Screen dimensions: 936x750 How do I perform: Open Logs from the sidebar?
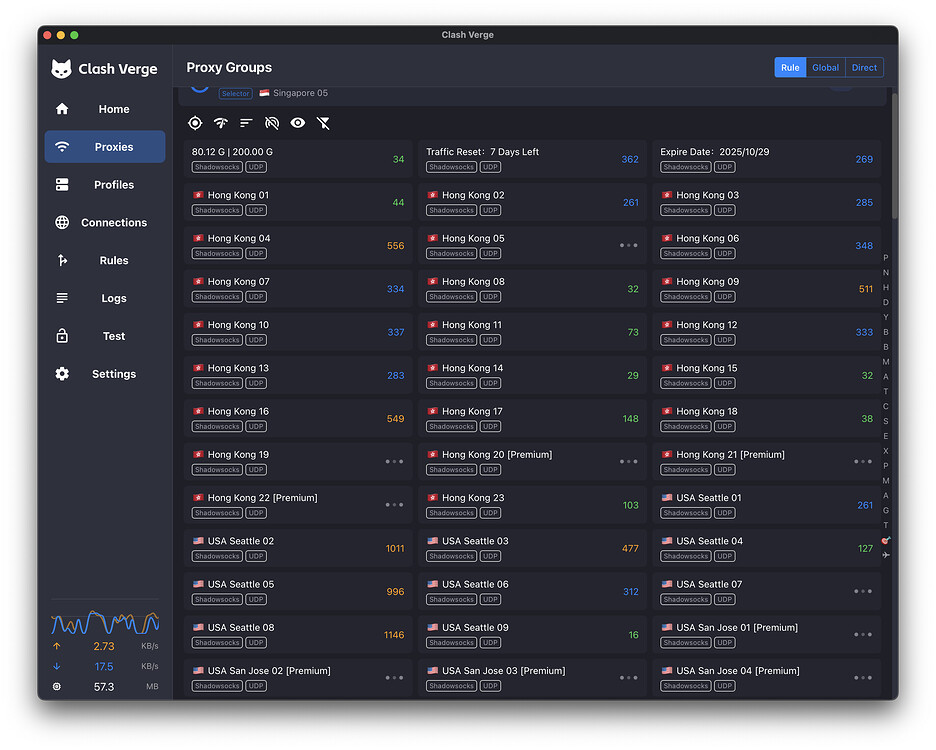pos(105,298)
